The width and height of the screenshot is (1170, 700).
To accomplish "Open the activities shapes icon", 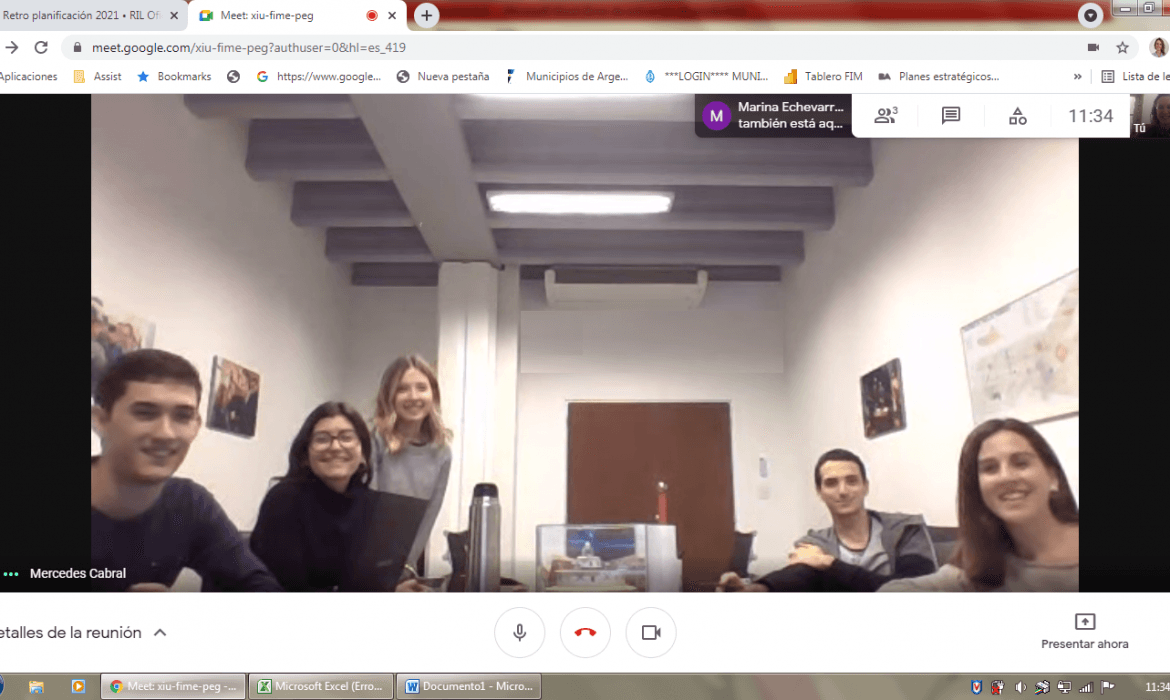I will [1017, 116].
